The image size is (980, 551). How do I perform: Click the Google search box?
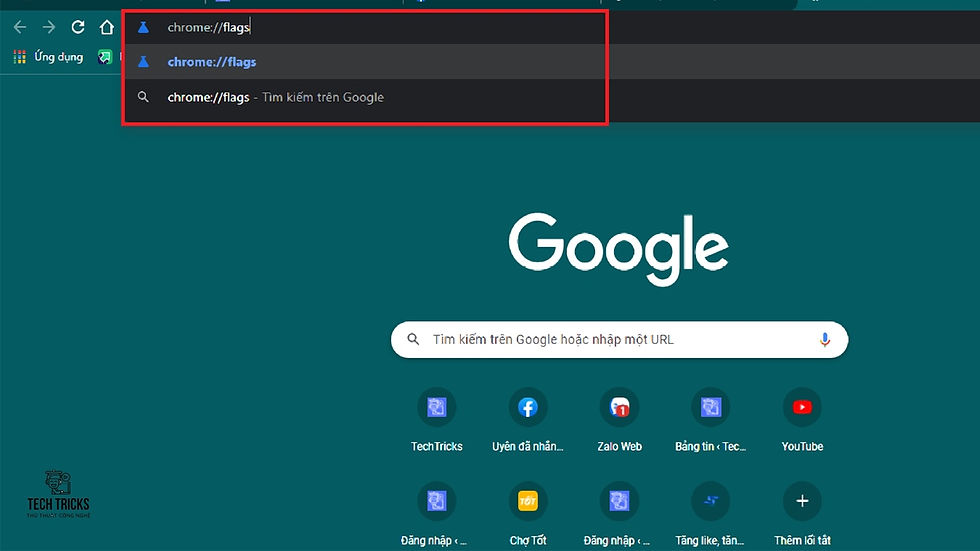(619, 339)
